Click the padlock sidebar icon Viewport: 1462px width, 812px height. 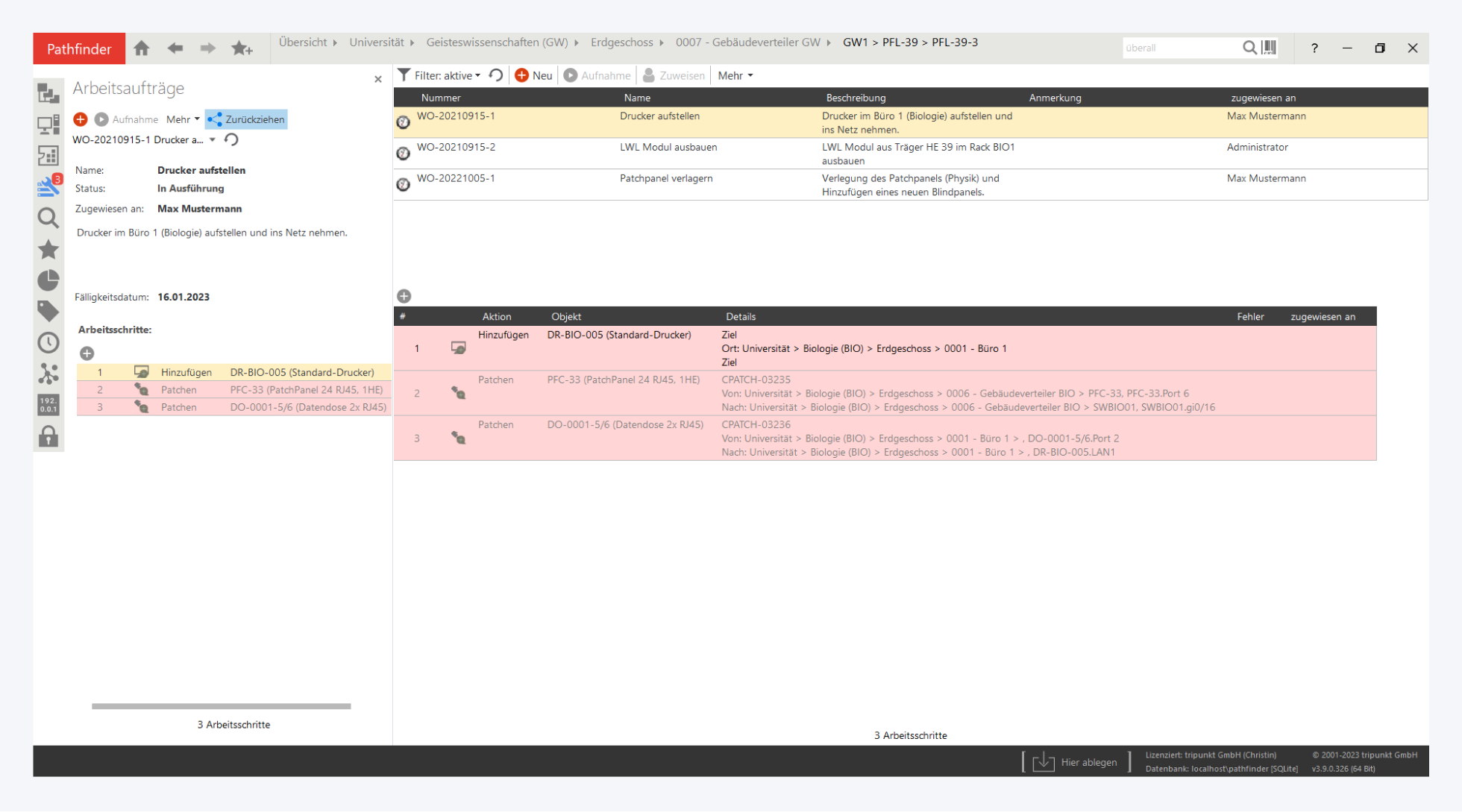tap(48, 436)
